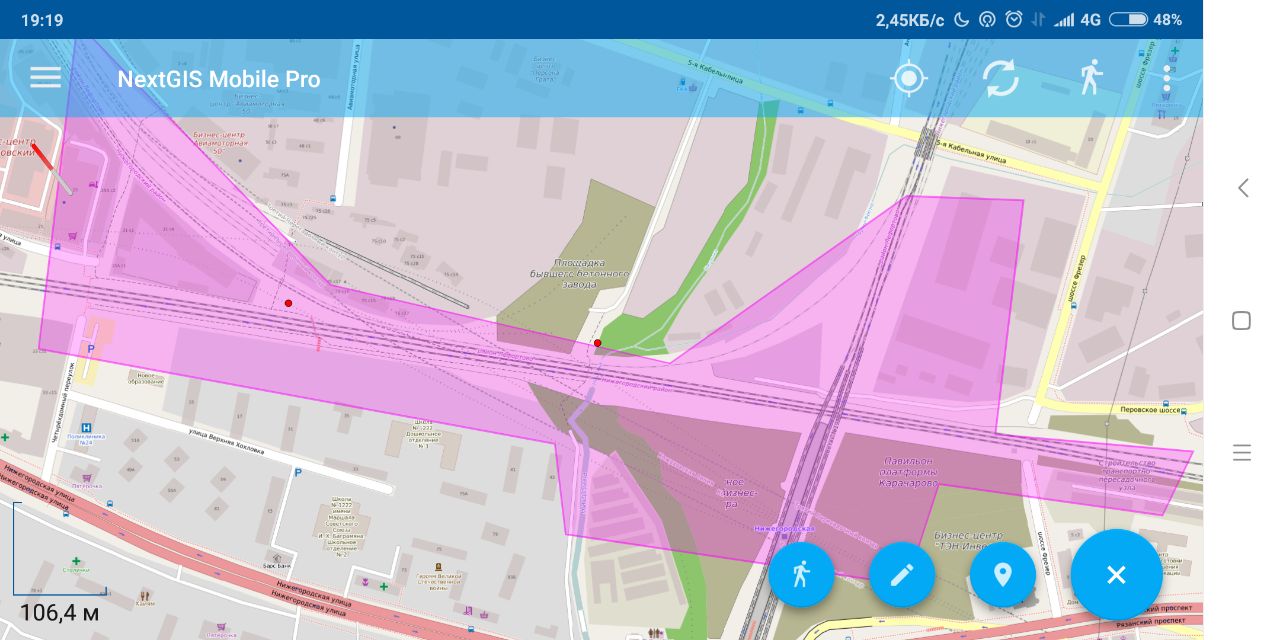Tap the battery indicator in status bar

(x=1128, y=19)
